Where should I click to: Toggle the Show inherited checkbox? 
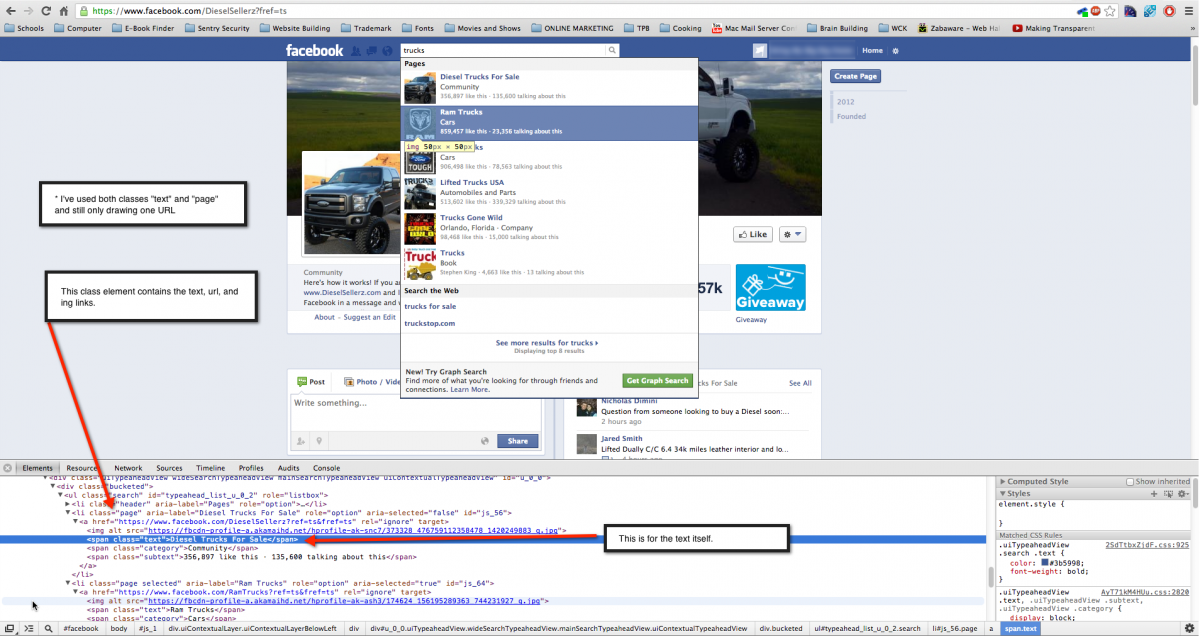pyautogui.click(x=1131, y=482)
